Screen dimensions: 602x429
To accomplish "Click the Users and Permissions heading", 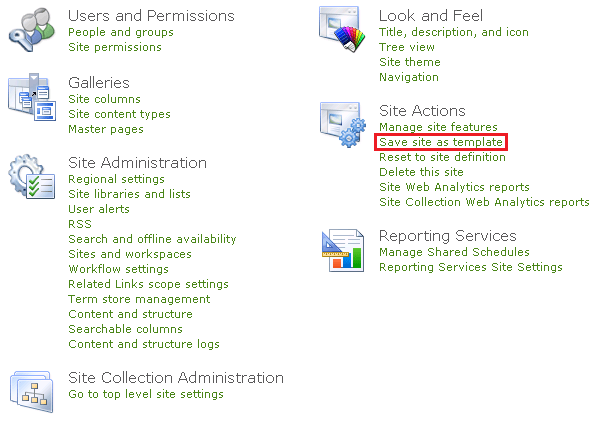I will pos(151,16).
